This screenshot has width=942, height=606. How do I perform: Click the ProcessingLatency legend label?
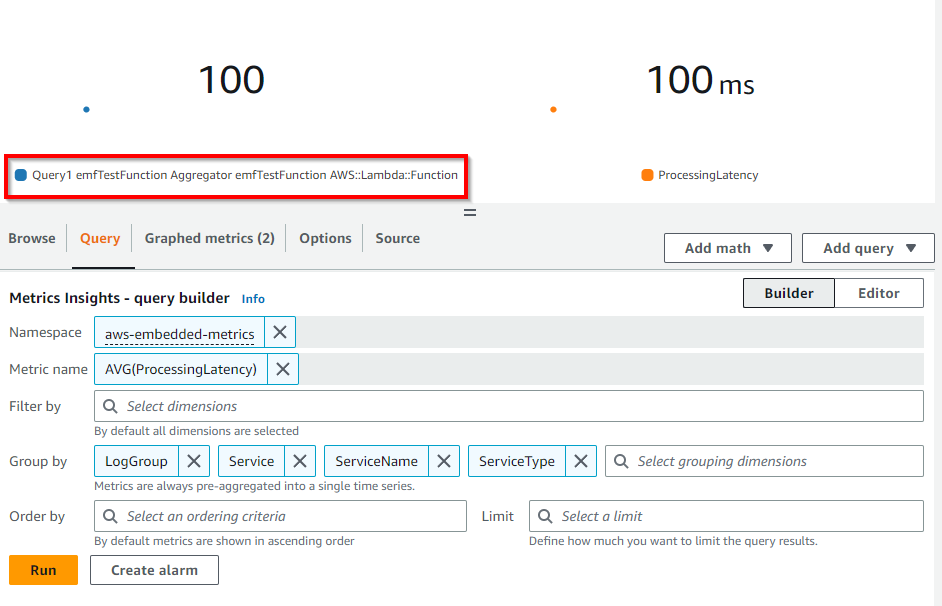708,175
